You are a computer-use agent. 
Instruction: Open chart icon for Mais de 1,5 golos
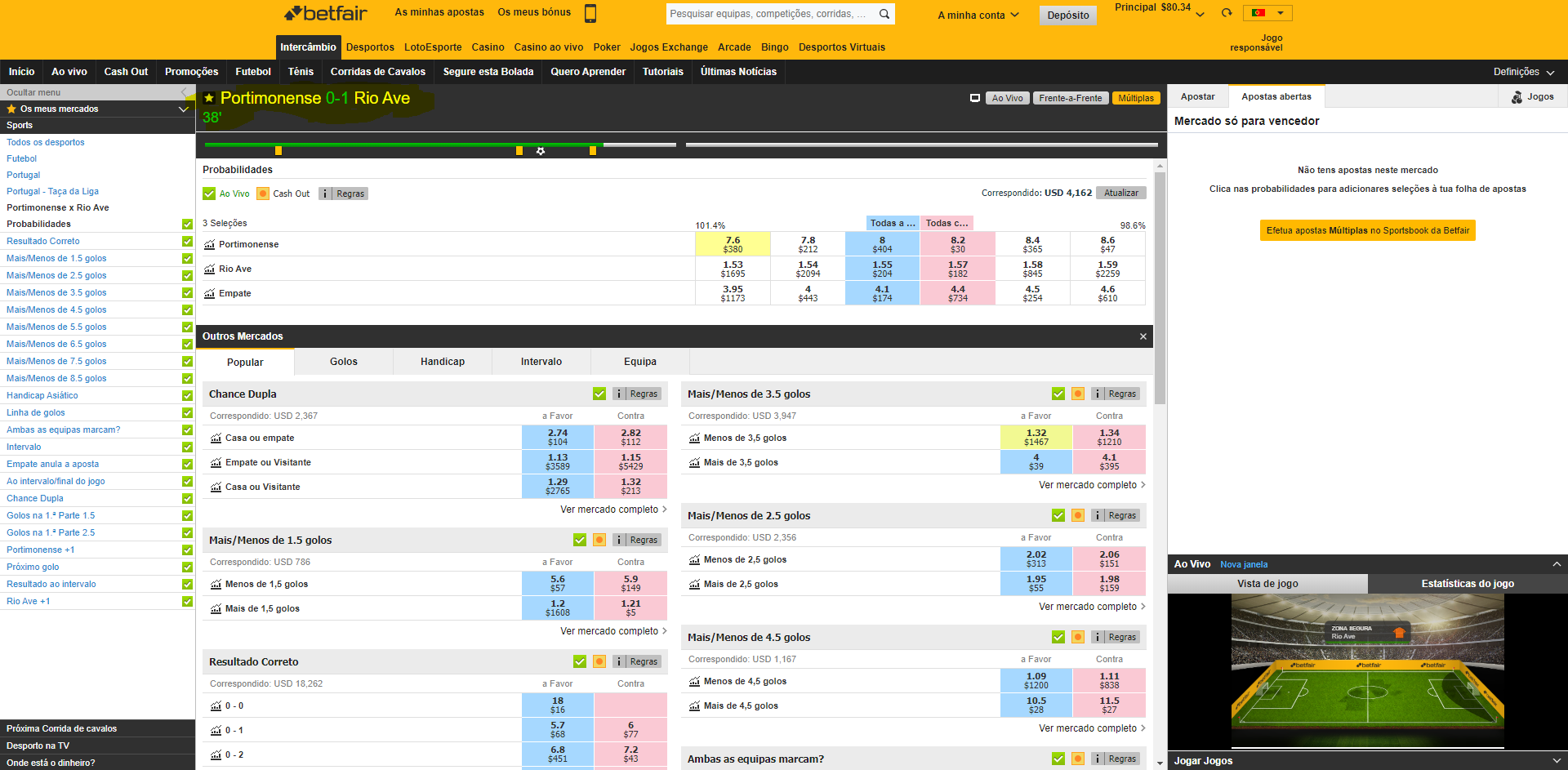click(x=216, y=608)
